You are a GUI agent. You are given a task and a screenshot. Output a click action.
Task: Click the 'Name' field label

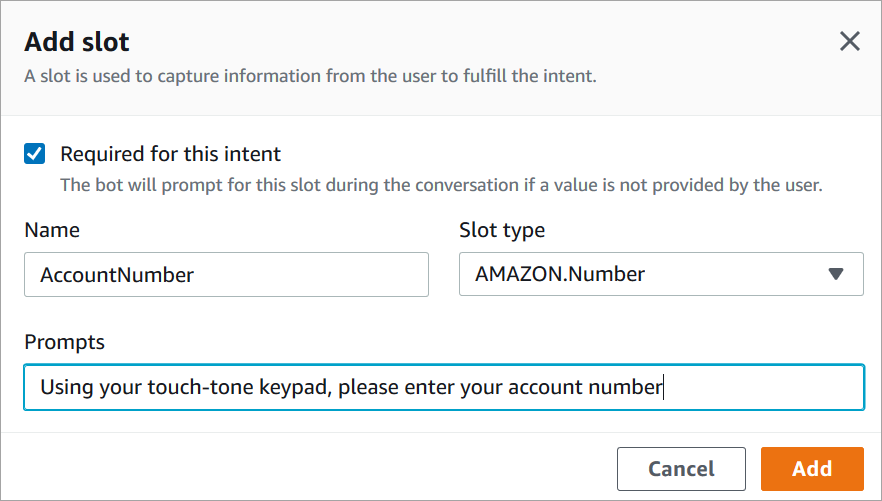point(52,230)
